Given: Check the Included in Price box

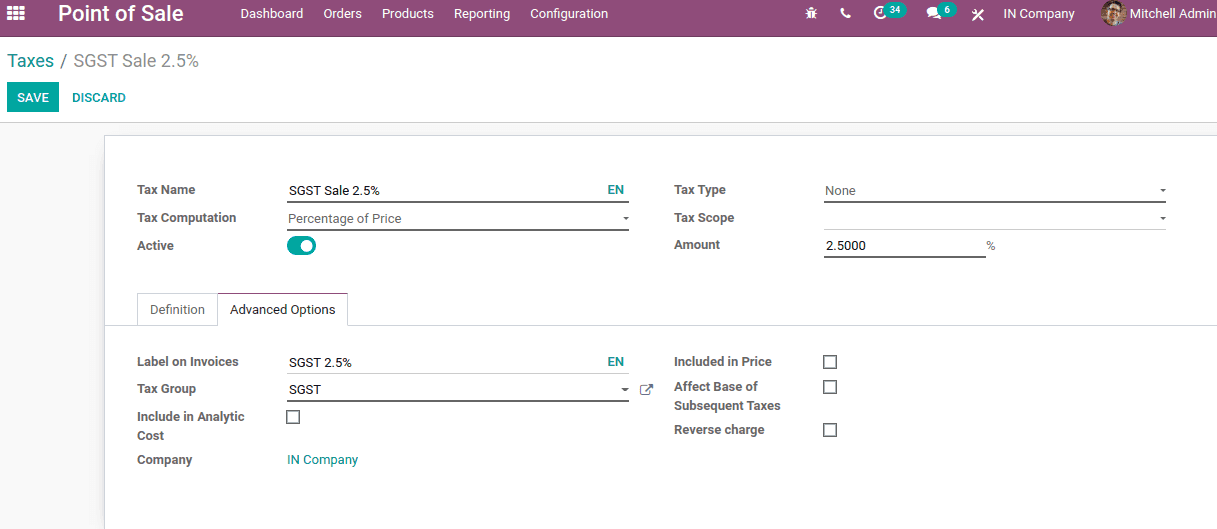Looking at the screenshot, I should coord(830,362).
